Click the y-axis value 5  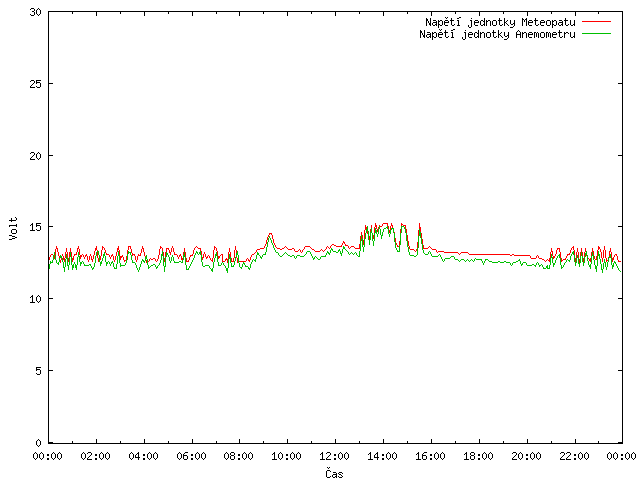pos(38,371)
